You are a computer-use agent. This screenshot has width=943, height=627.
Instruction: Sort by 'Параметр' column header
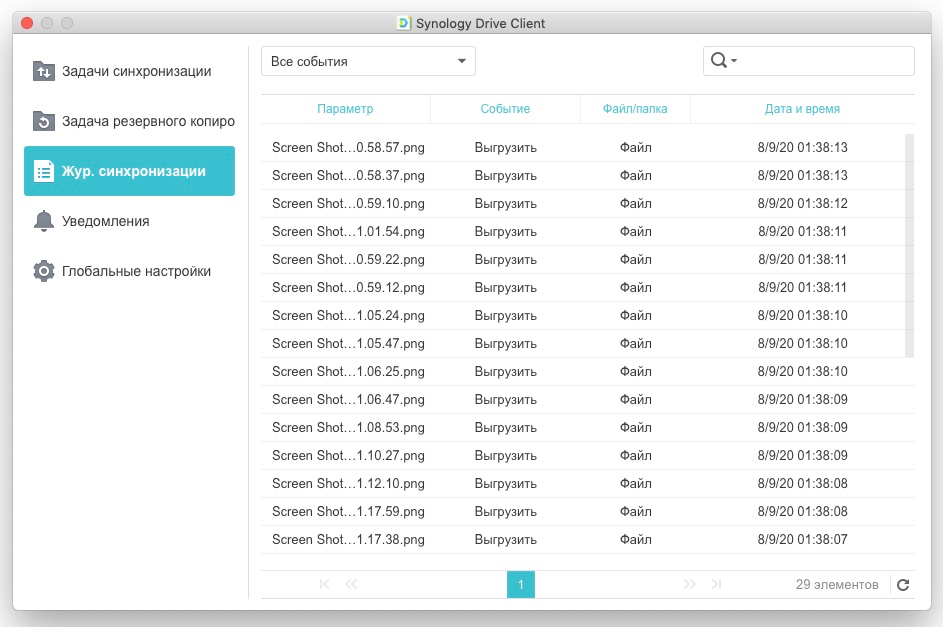tap(345, 109)
